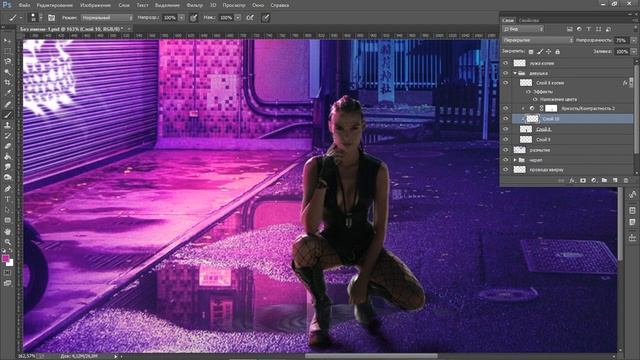Expand the 'череп' layer group
The height and width of the screenshot is (360, 640).
[x=515, y=160]
